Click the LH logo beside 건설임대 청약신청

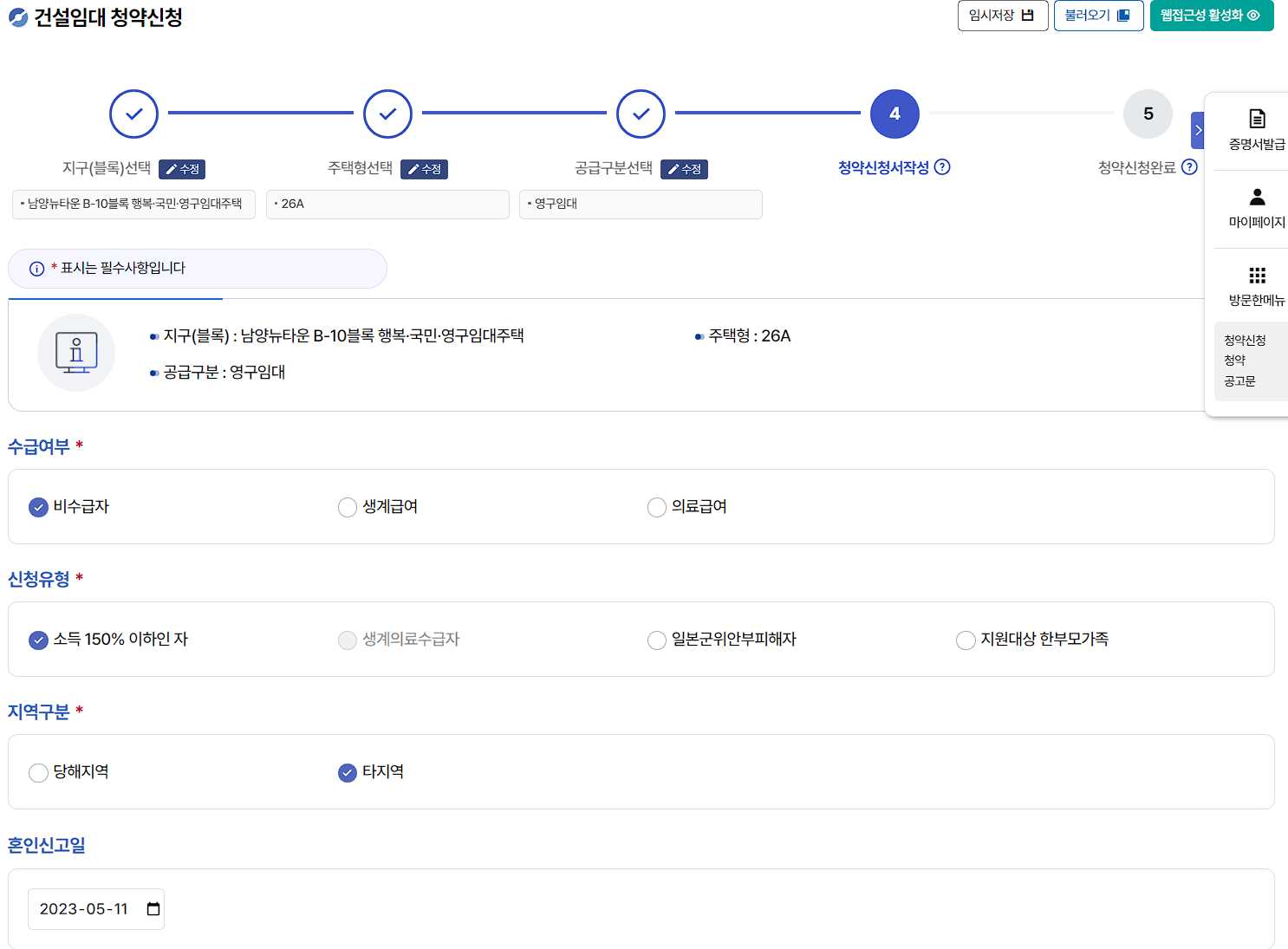point(18,16)
